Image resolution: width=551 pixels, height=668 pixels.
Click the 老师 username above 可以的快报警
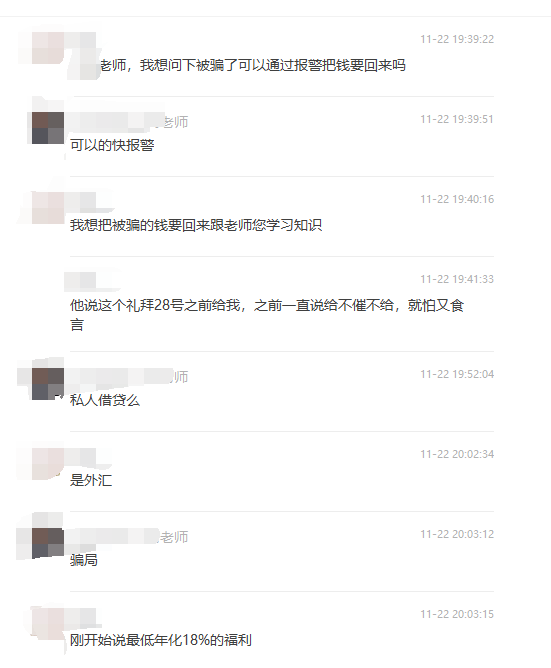[x=175, y=122]
